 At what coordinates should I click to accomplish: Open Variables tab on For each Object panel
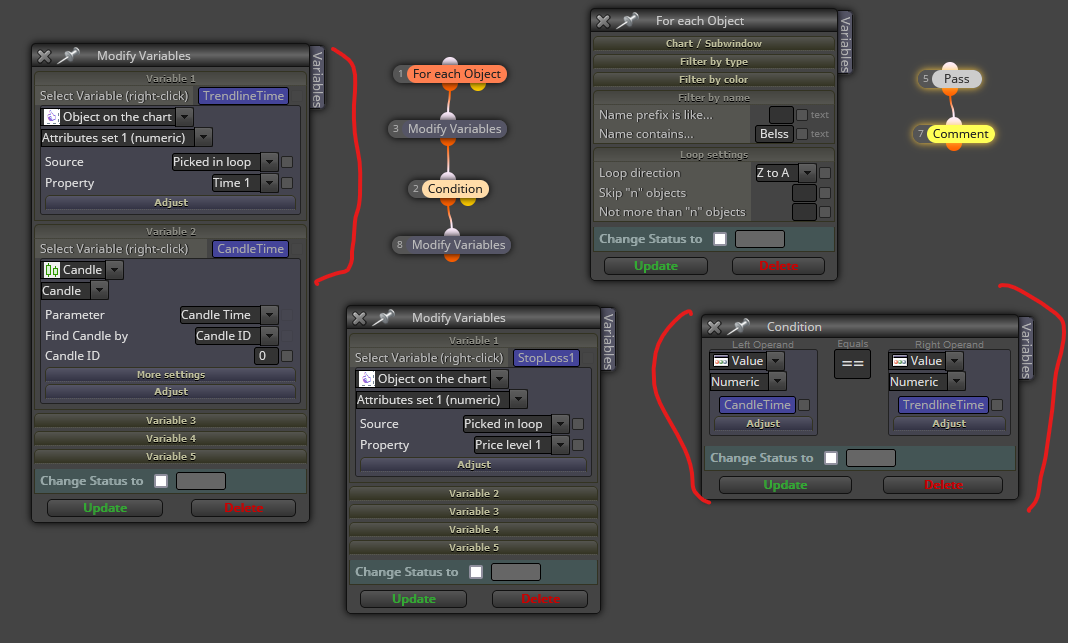click(845, 44)
